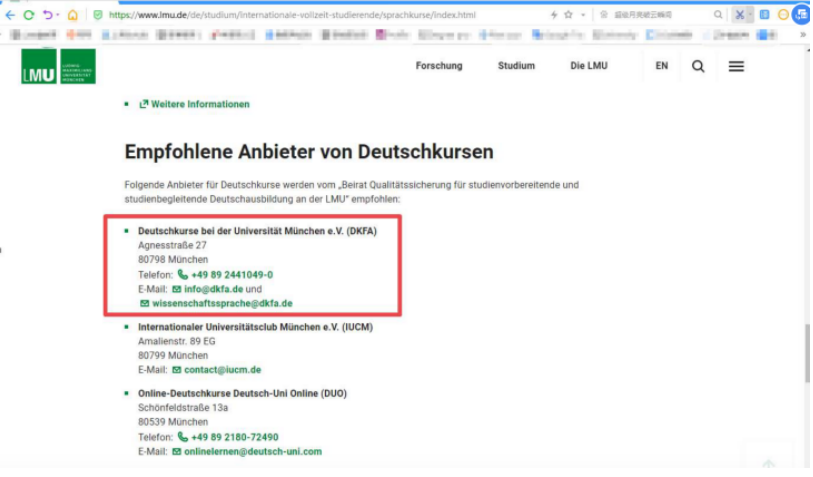Click the contact@iucm.de email link
This screenshot has height=477, width=813.
click(217, 371)
